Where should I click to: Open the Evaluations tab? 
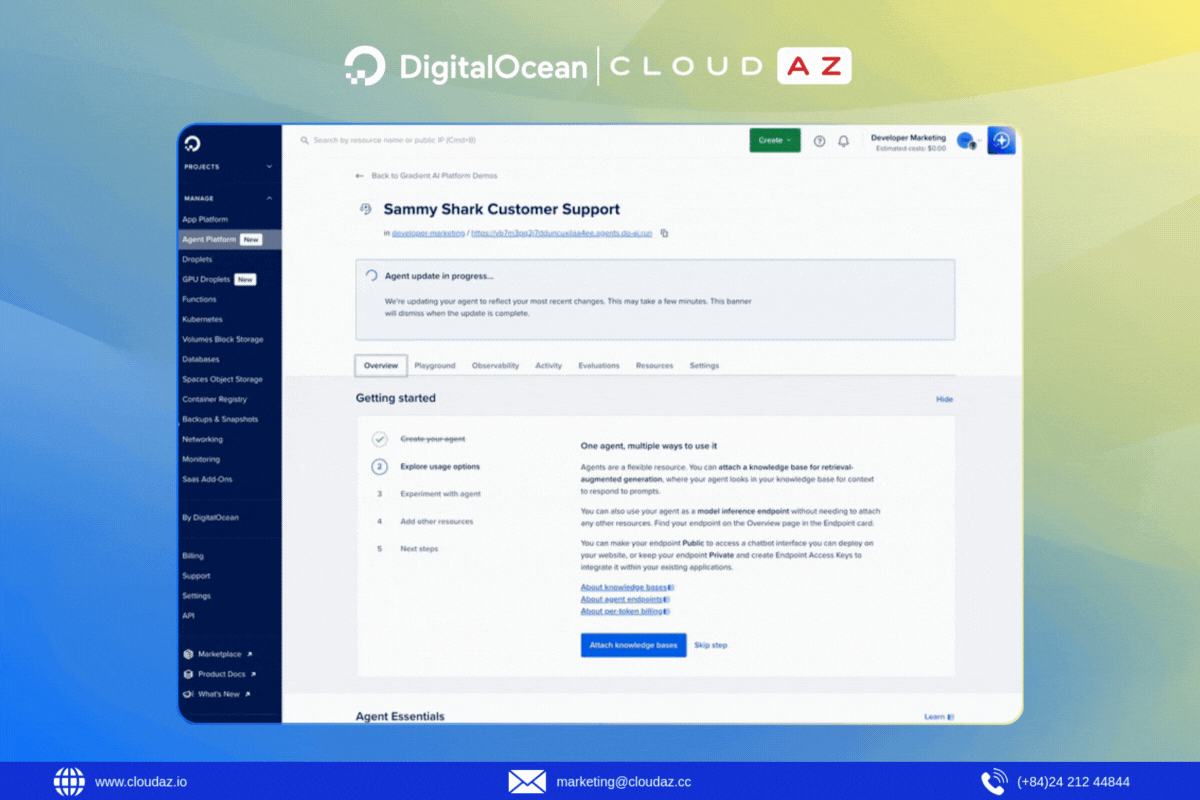[599, 366]
